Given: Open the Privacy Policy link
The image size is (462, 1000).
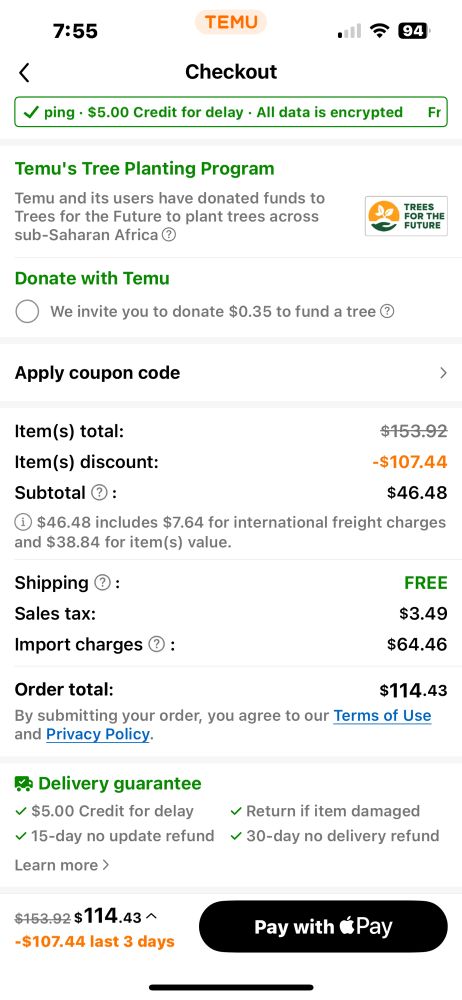Looking at the screenshot, I should pyautogui.click(x=98, y=735).
